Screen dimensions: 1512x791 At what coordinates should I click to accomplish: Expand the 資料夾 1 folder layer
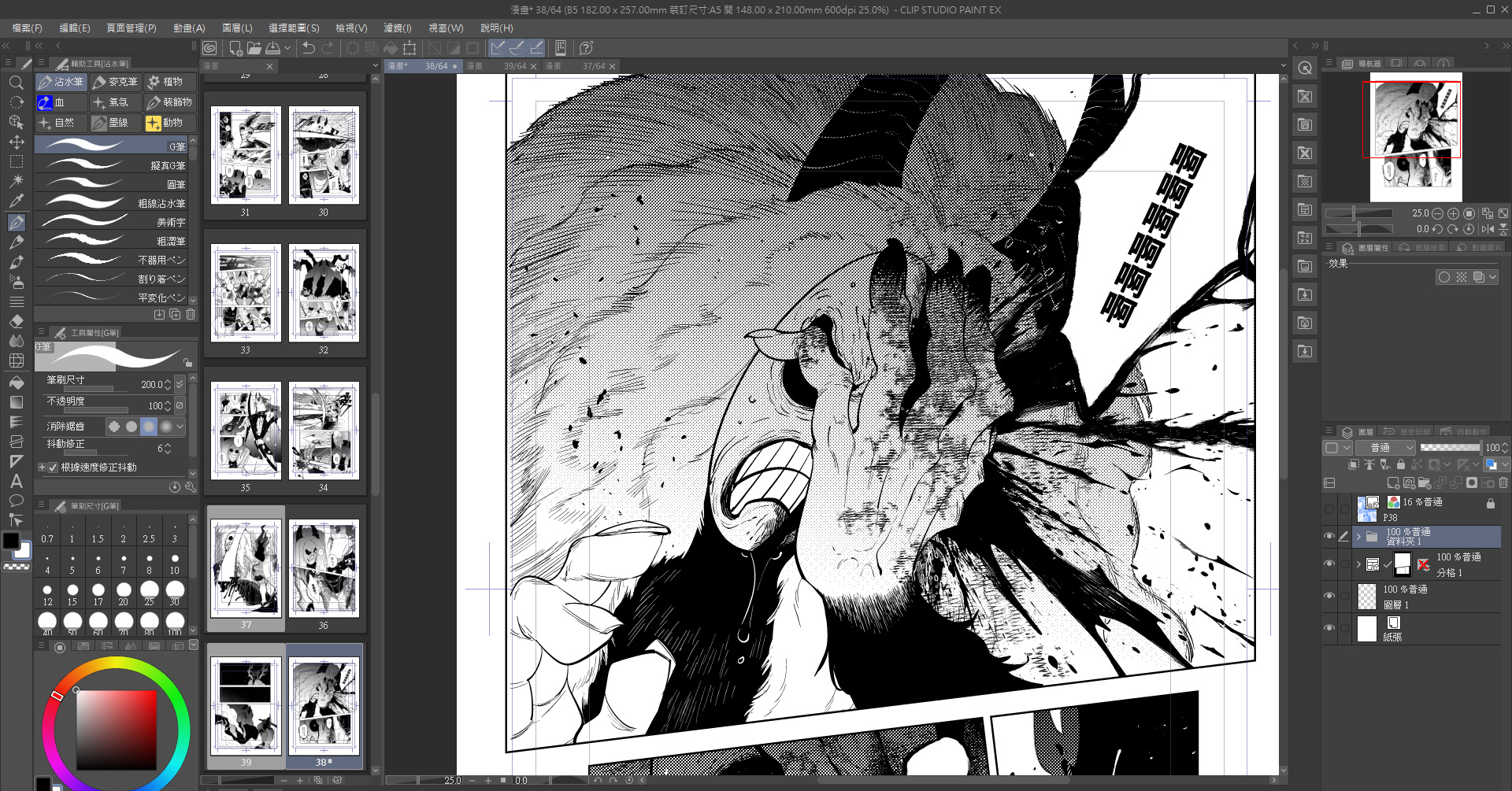point(1358,537)
